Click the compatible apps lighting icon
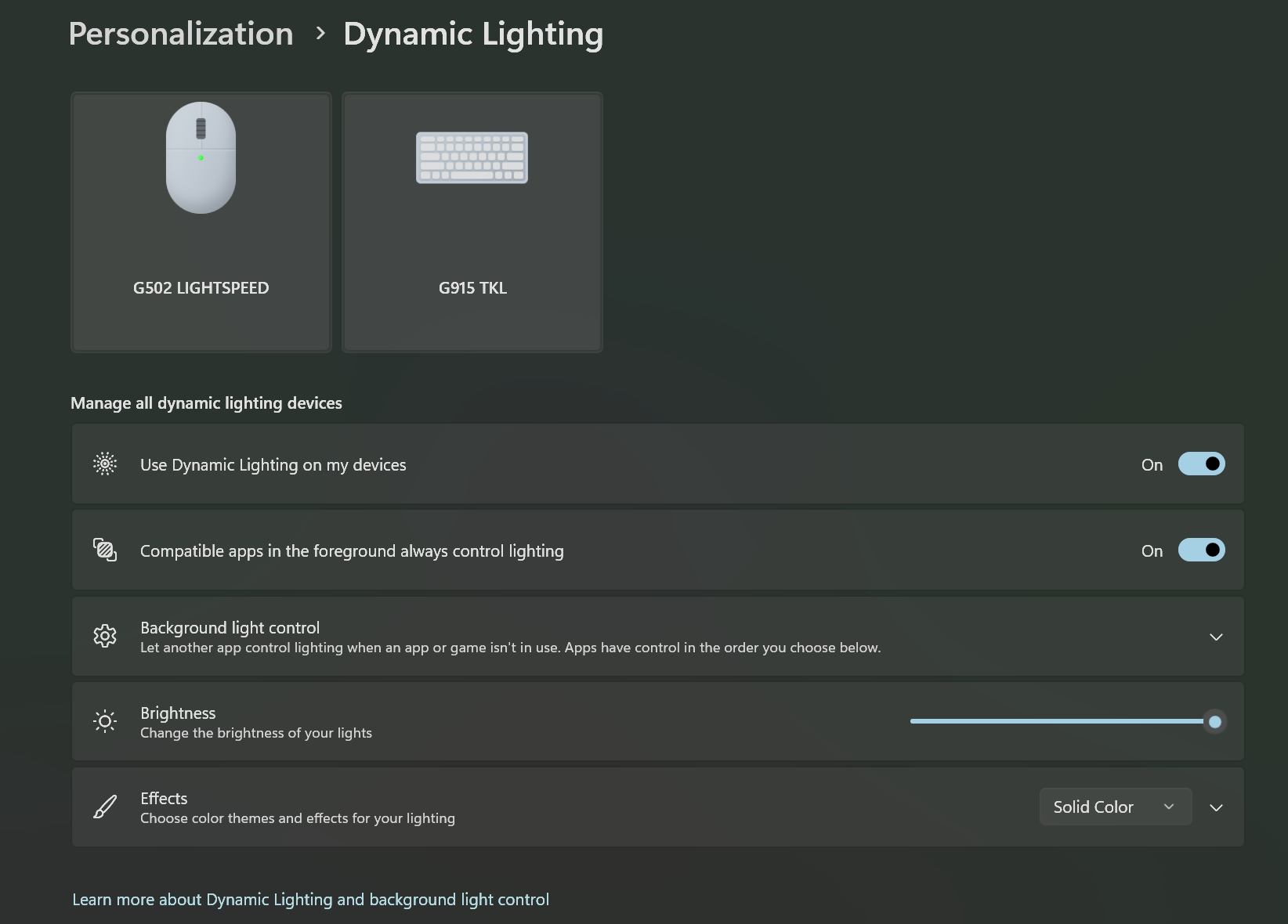1288x924 pixels. click(x=105, y=550)
